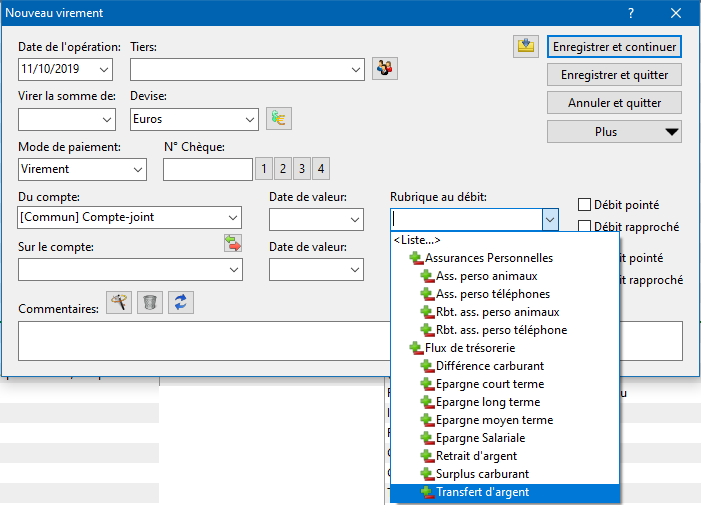Click the help question mark in title bar
This screenshot has width=701, height=505.
pos(631,13)
